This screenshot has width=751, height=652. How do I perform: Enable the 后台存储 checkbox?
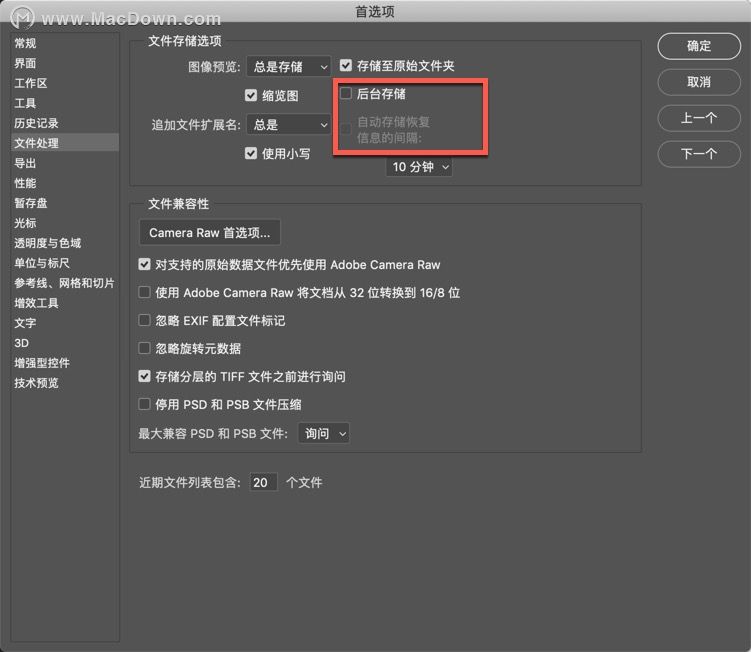[346, 93]
